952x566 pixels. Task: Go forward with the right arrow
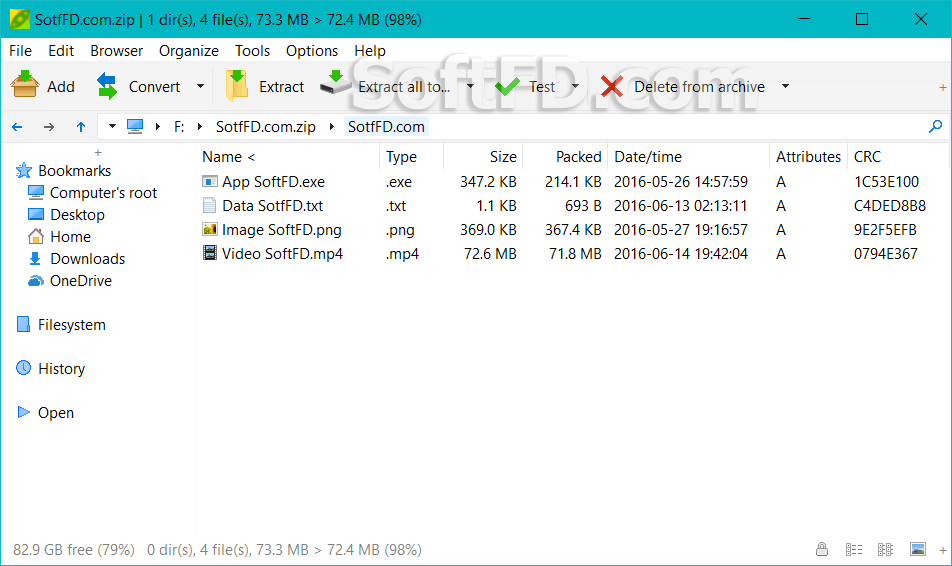point(49,127)
